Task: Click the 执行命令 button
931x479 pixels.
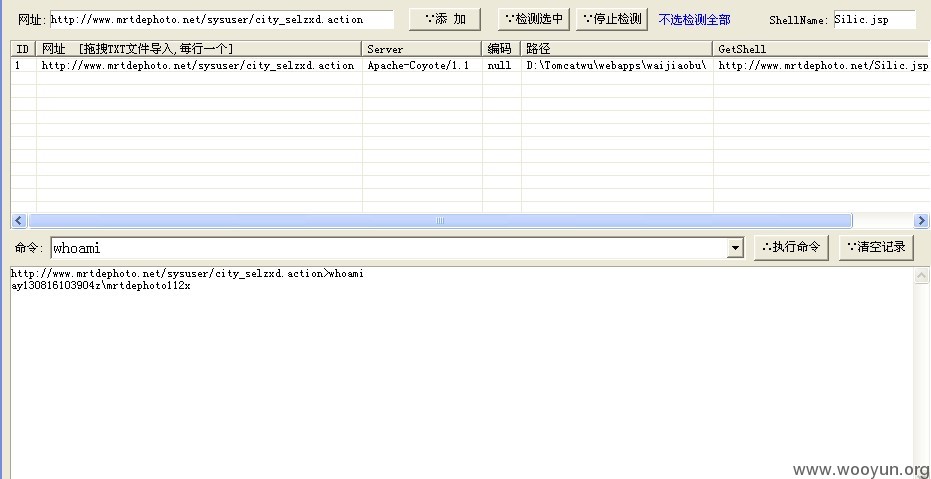Action: click(x=791, y=247)
